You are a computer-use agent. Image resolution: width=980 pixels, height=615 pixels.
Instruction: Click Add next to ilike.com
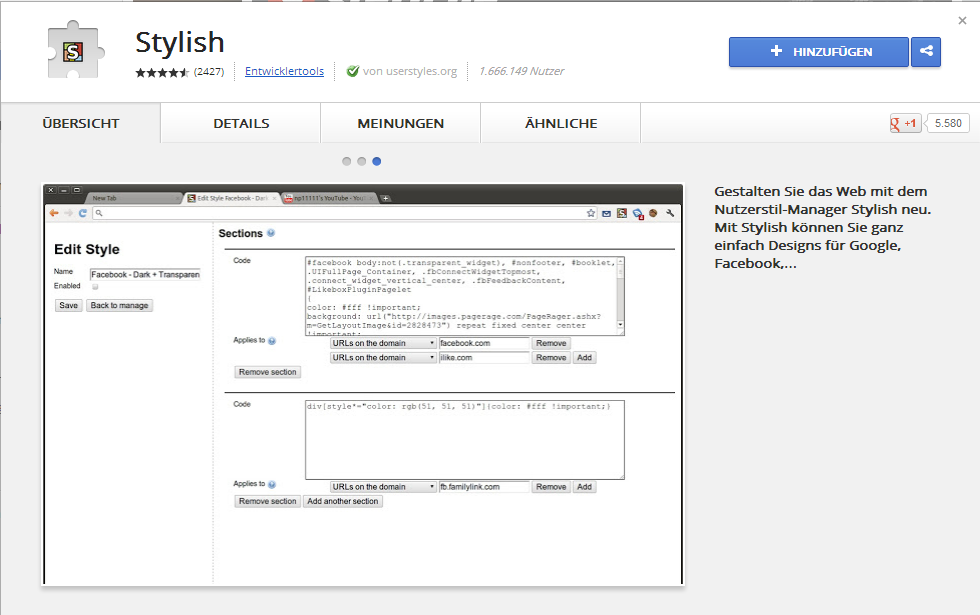click(584, 358)
